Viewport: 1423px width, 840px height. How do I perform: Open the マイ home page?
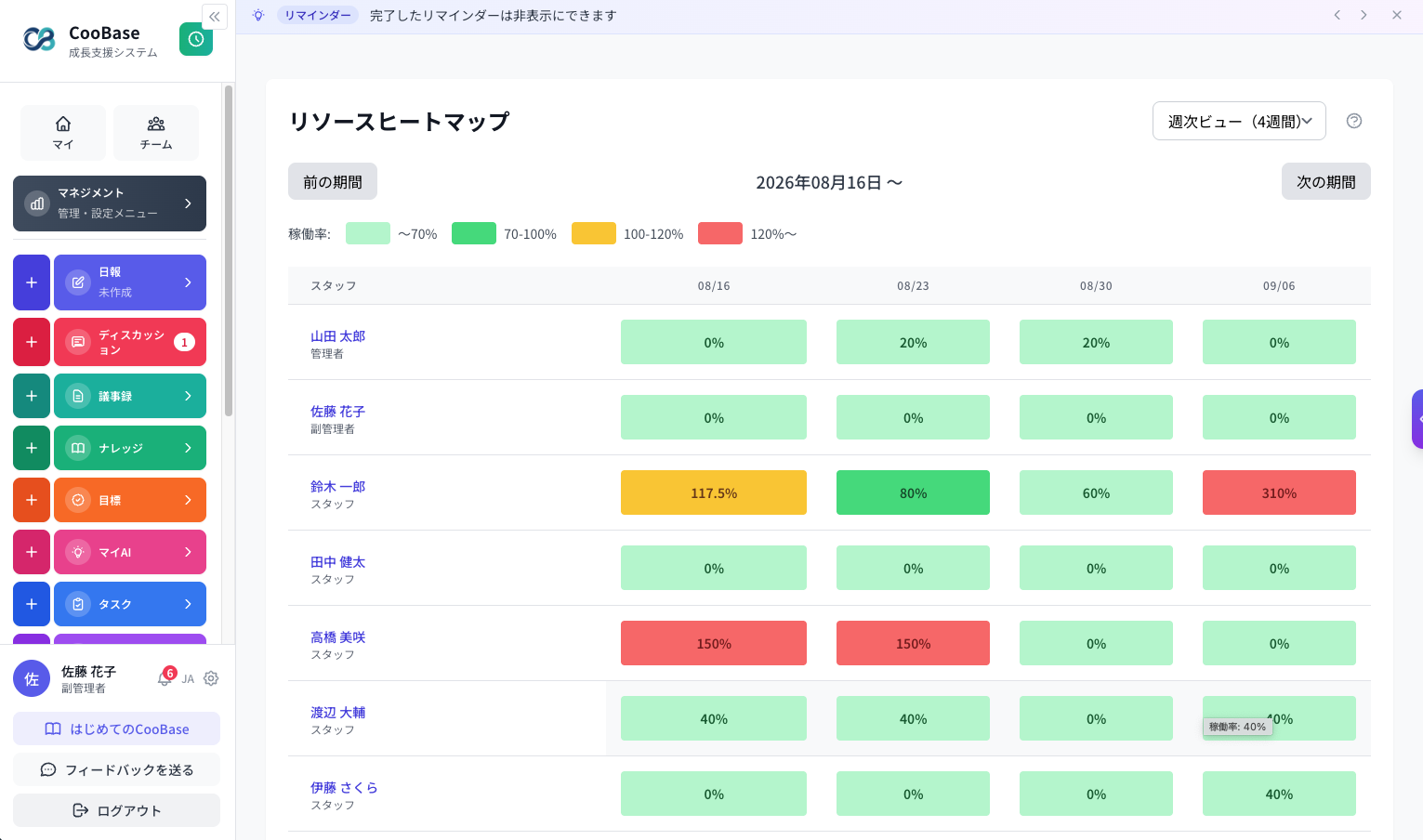point(63,133)
